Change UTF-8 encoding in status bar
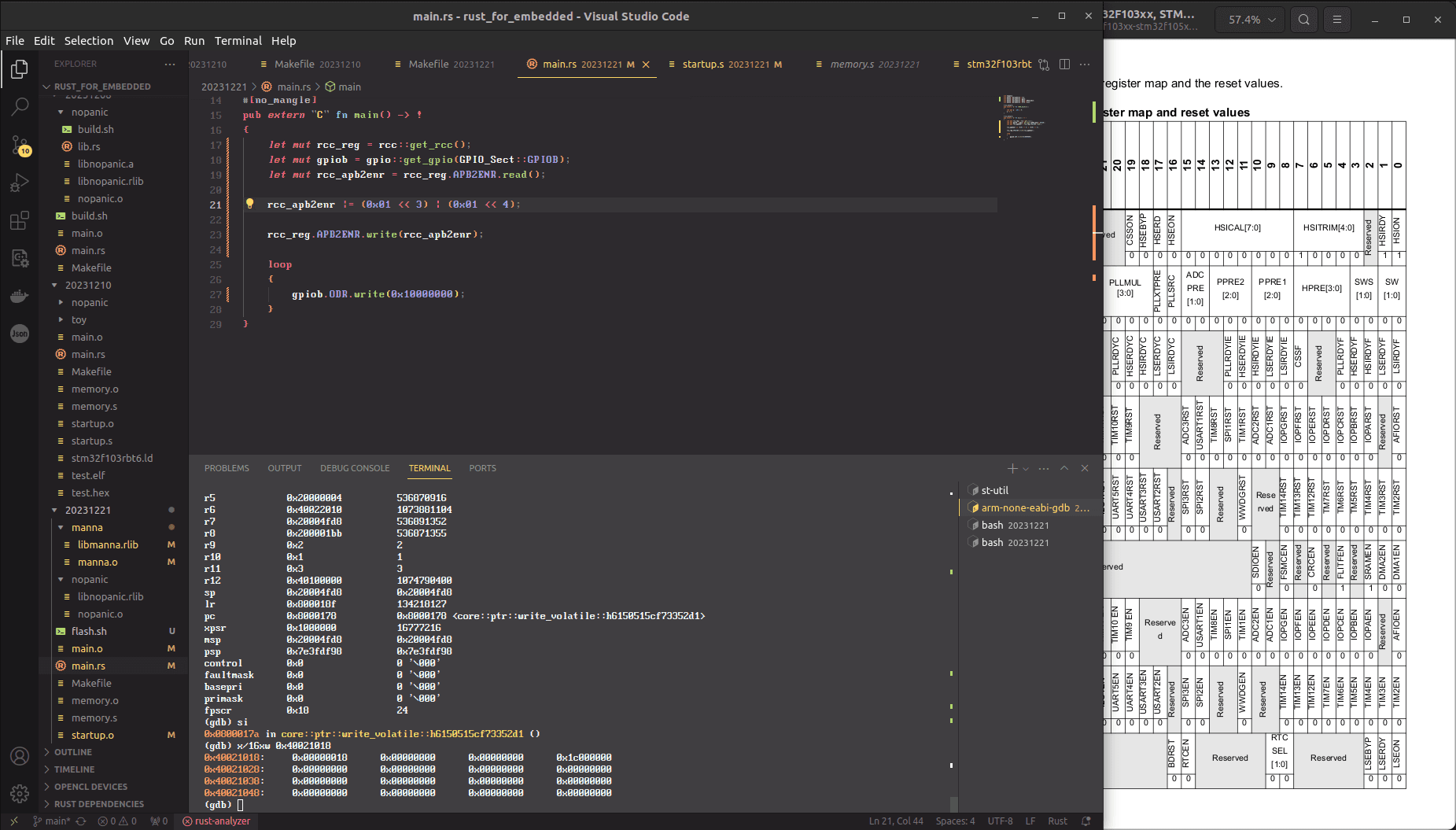 point(1000,821)
